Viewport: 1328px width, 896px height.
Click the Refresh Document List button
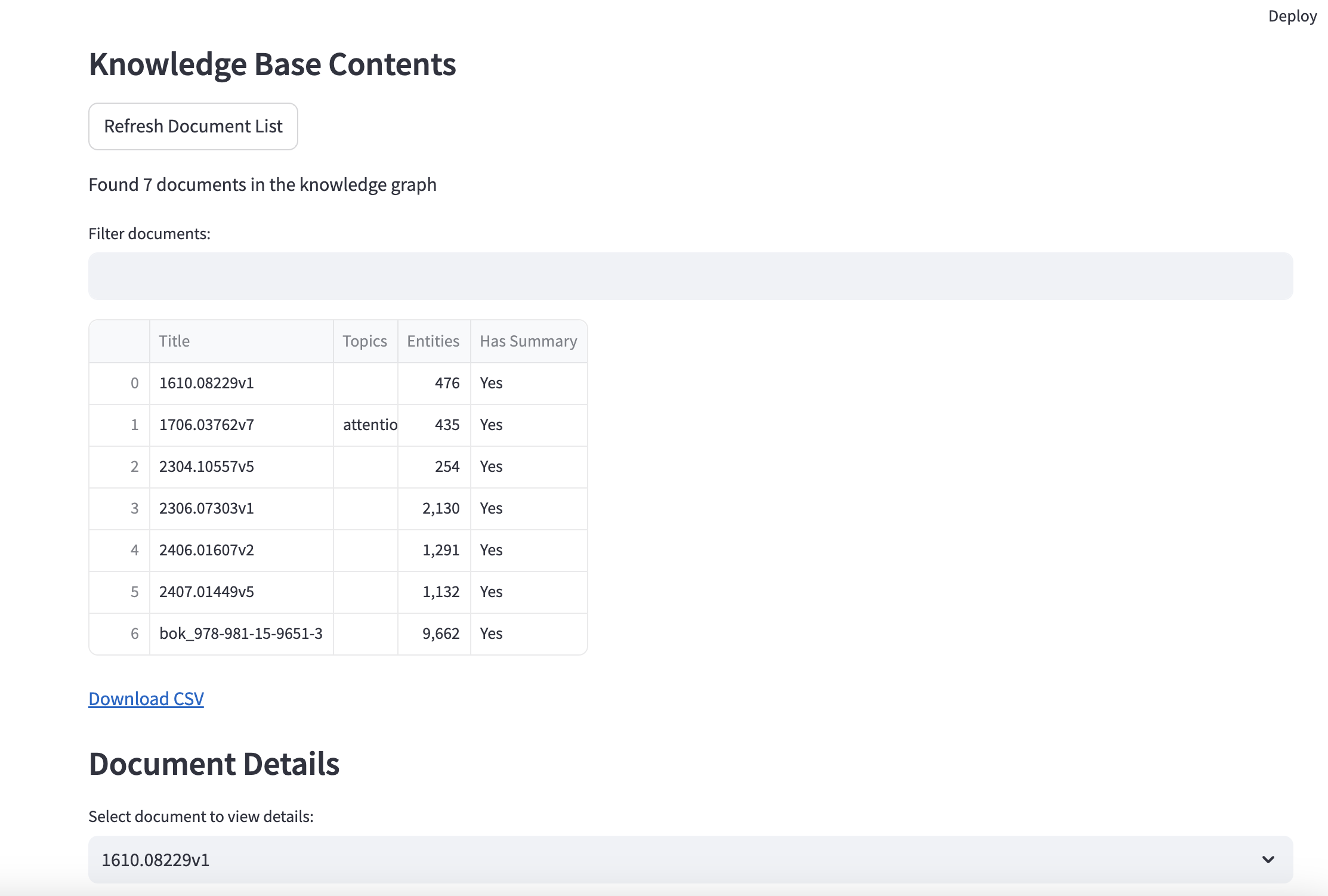pyautogui.click(x=193, y=126)
